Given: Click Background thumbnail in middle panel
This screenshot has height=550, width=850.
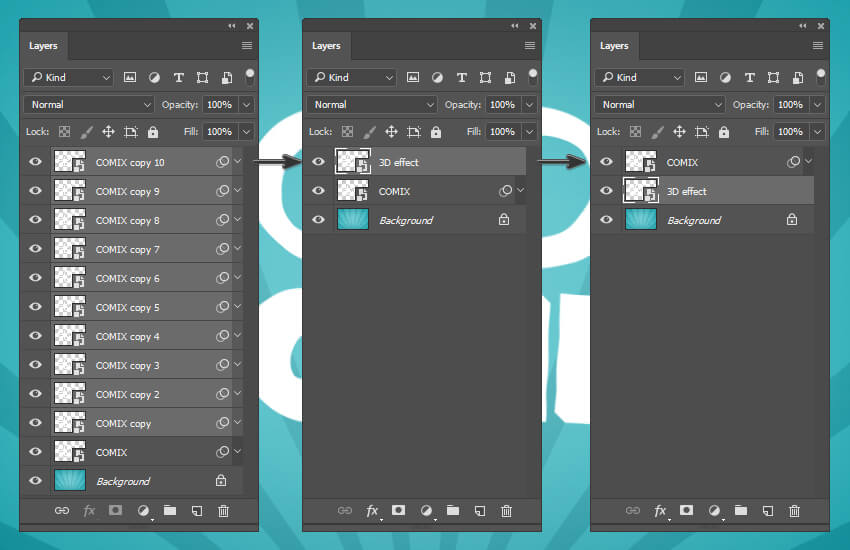Looking at the screenshot, I should coord(353,219).
